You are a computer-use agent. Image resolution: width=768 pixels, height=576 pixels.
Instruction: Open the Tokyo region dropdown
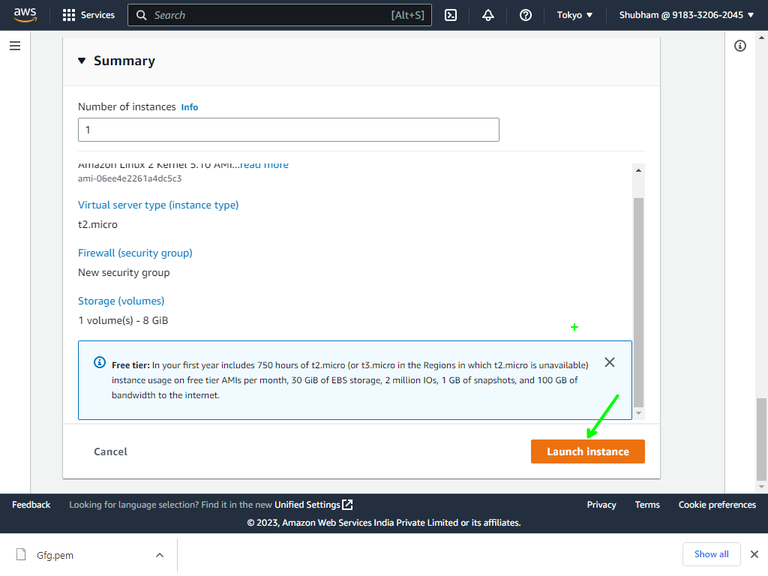click(x=575, y=15)
